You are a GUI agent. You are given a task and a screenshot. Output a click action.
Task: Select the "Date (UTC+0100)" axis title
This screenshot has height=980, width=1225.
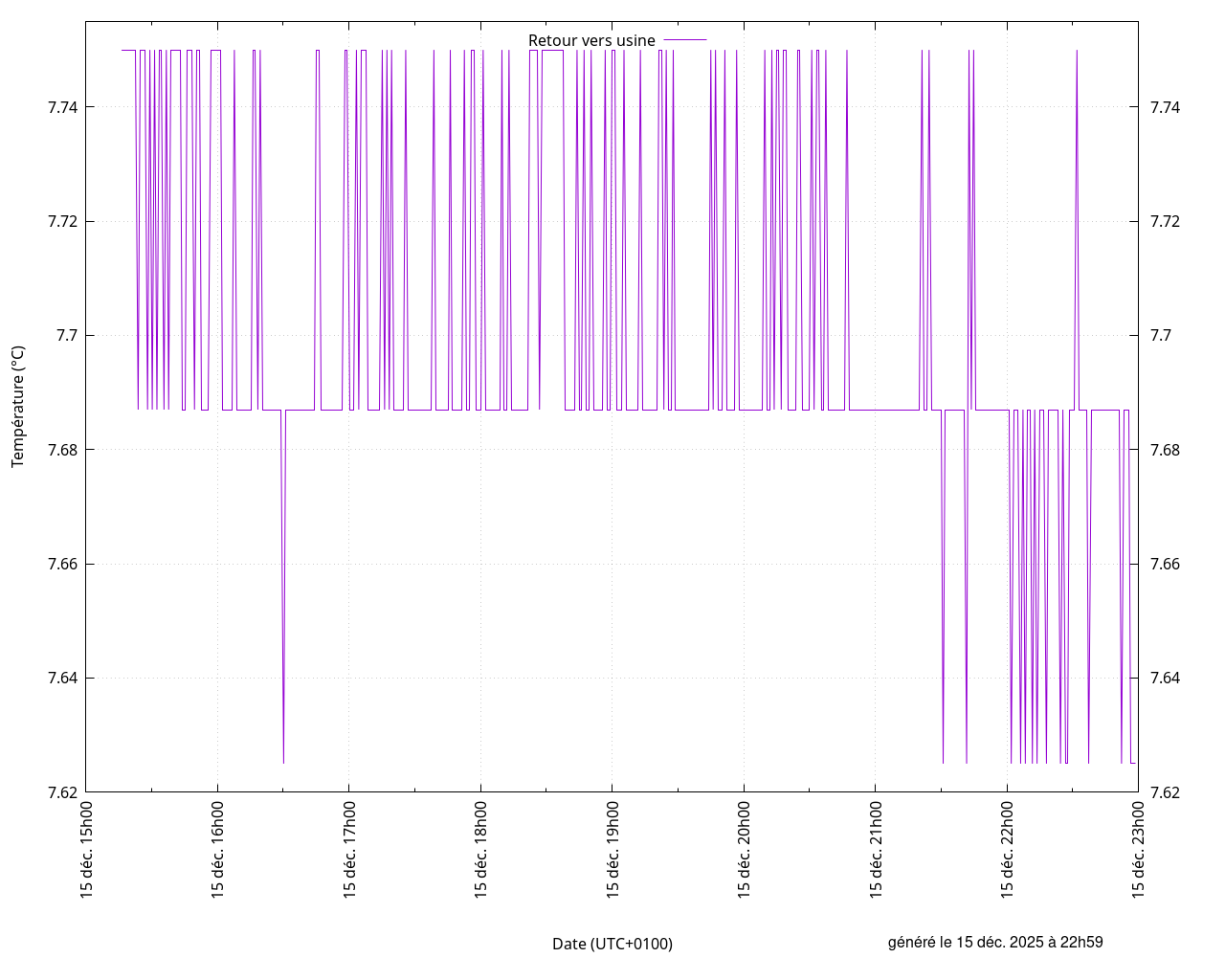click(612, 944)
